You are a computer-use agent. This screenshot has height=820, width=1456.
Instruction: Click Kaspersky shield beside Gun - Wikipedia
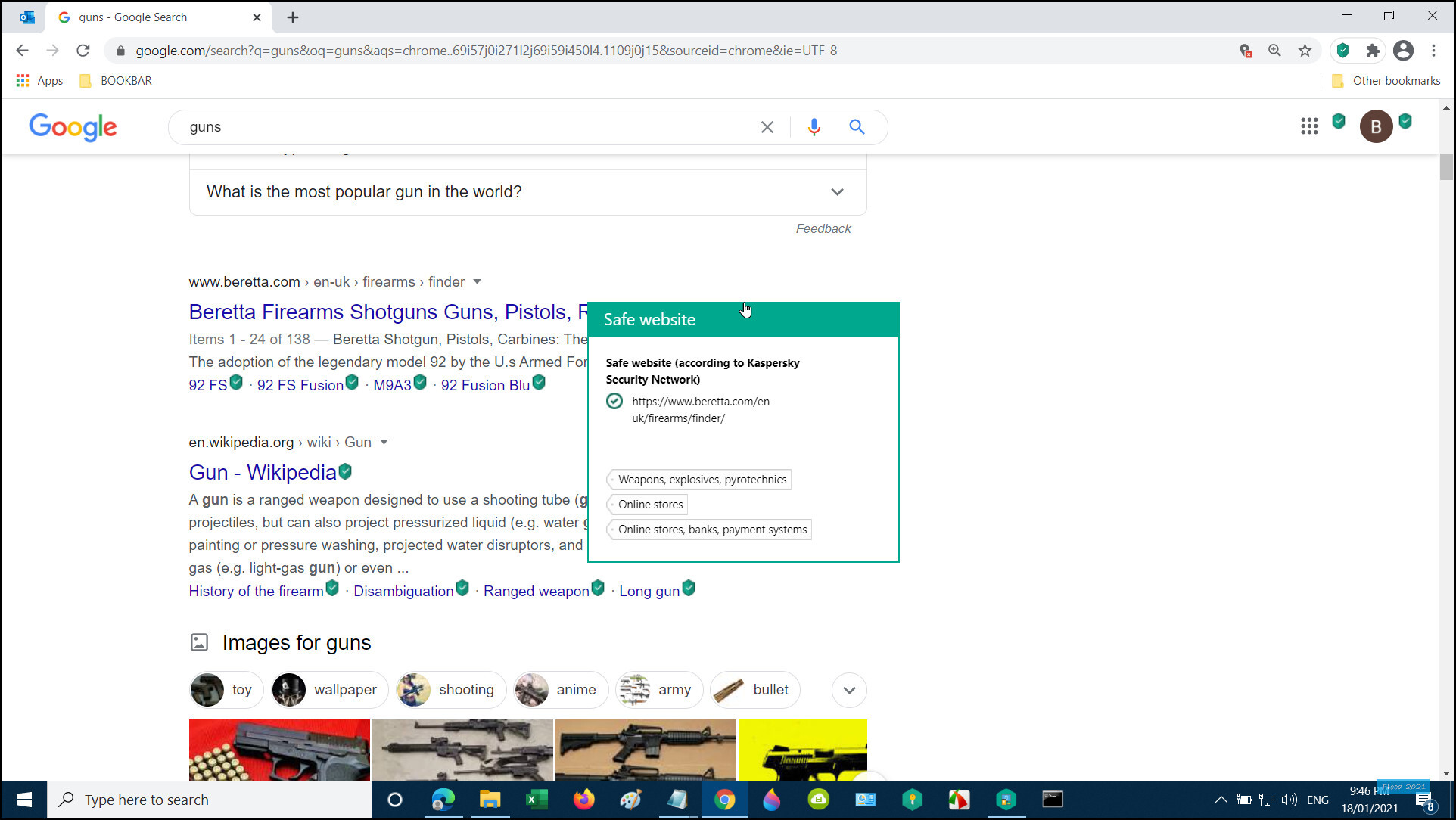(345, 471)
